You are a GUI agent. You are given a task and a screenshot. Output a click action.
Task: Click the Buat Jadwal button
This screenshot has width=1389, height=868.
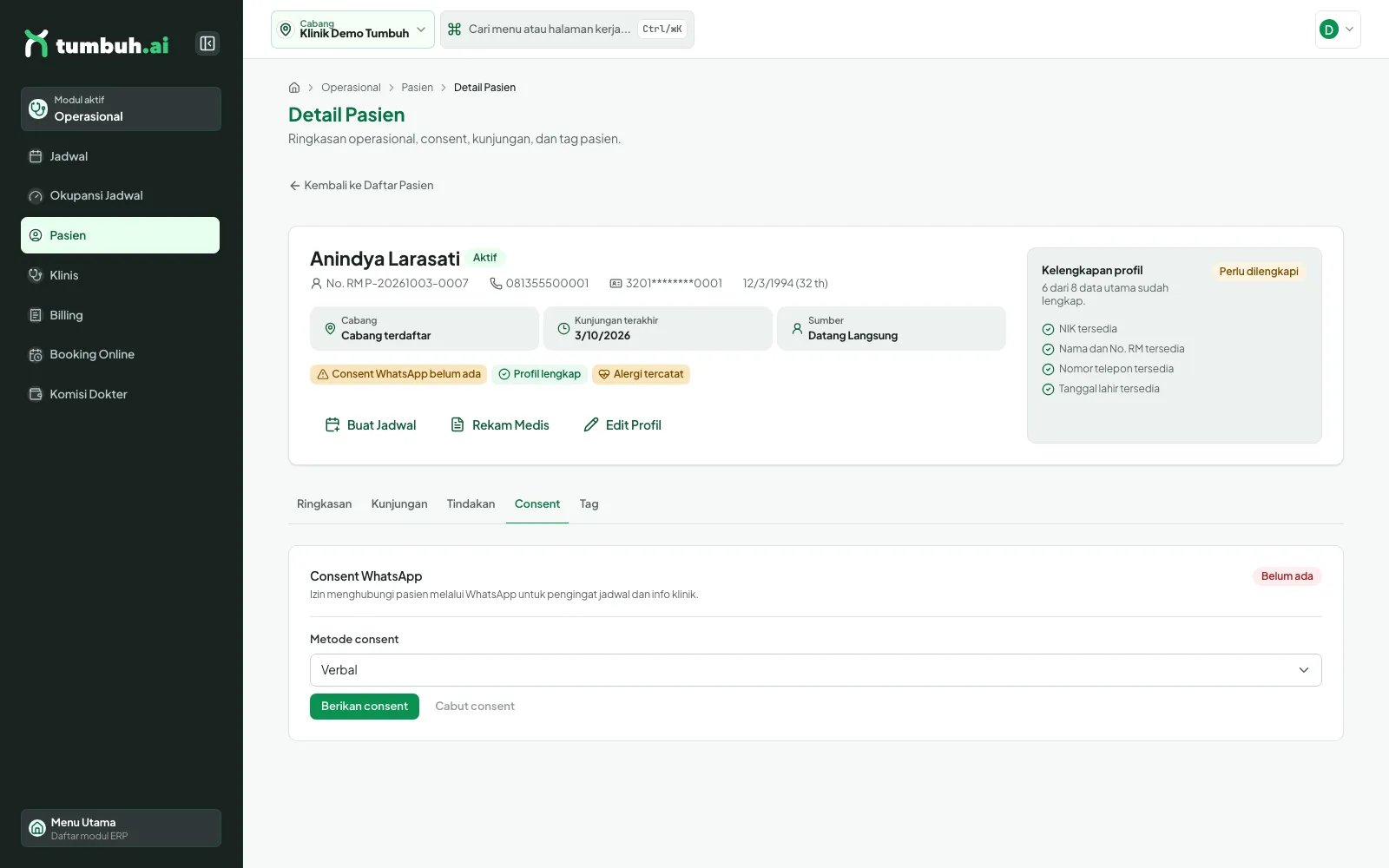pos(371,424)
